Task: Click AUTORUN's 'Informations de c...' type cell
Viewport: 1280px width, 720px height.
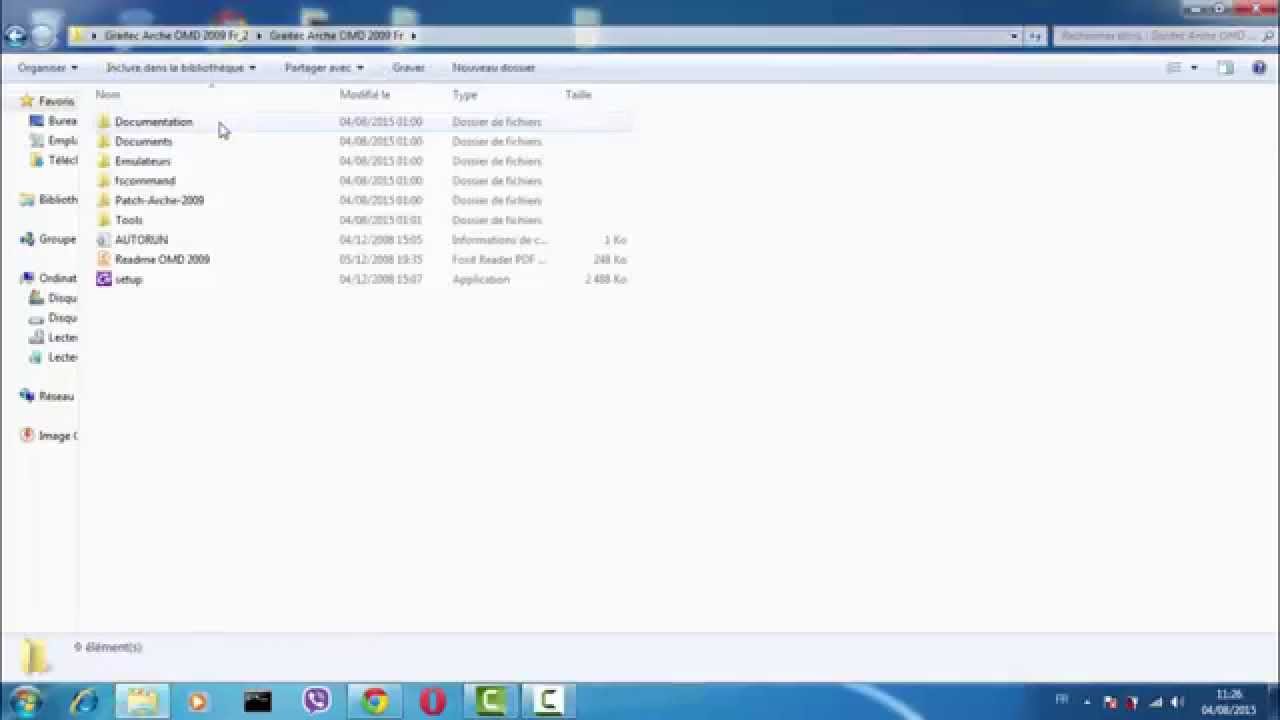Action: coord(500,240)
